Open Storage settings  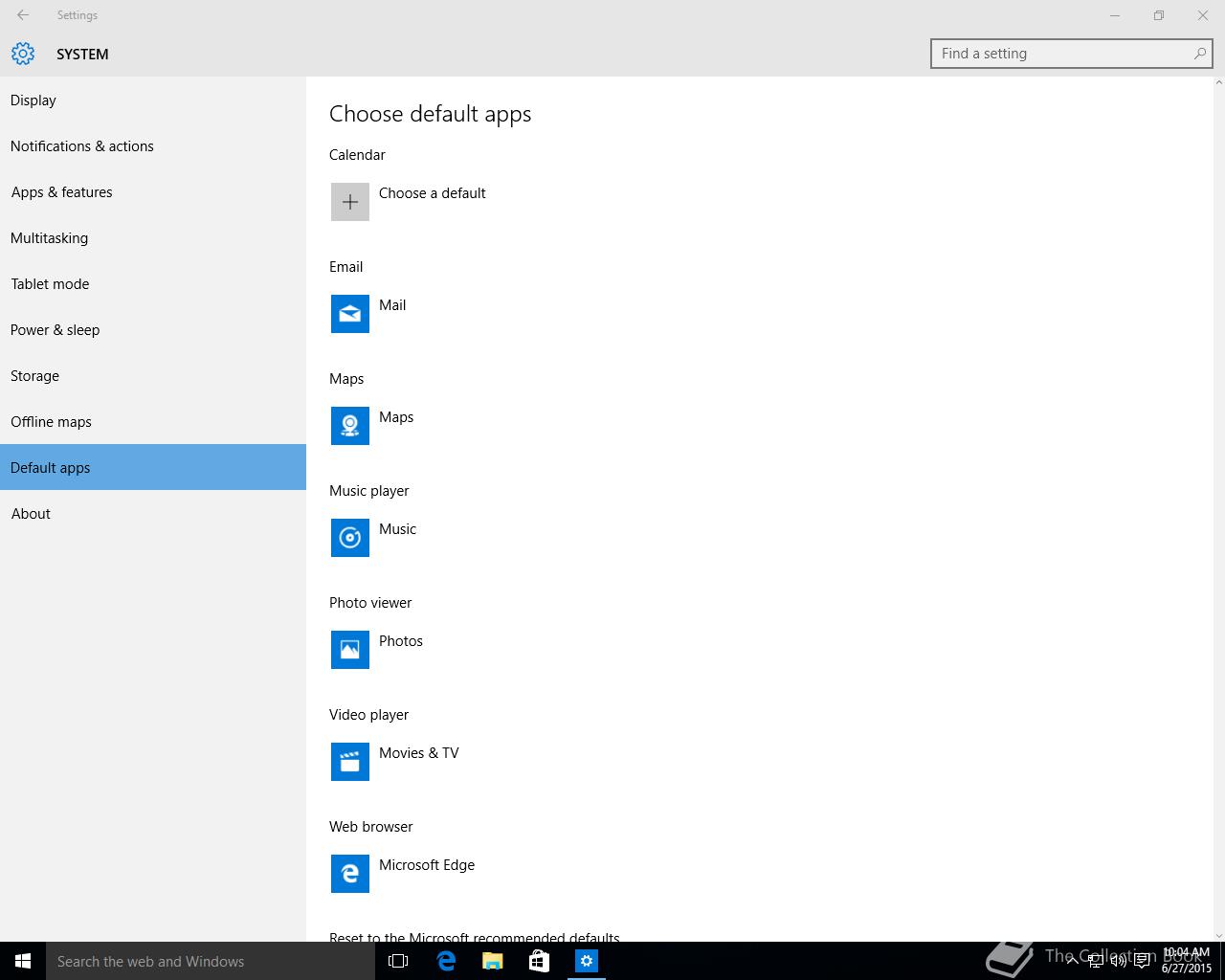click(153, 376)
